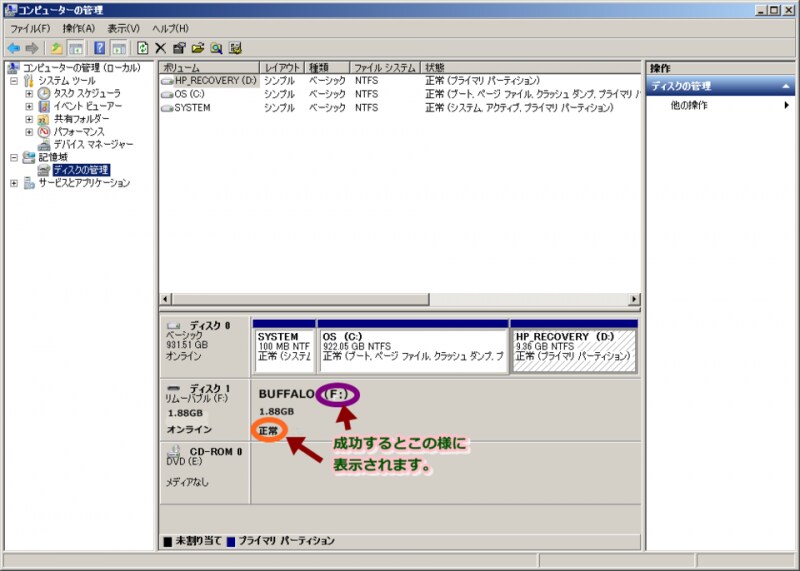Select デバイス マネージャー in the tree
800x571 pixels.
92,144
